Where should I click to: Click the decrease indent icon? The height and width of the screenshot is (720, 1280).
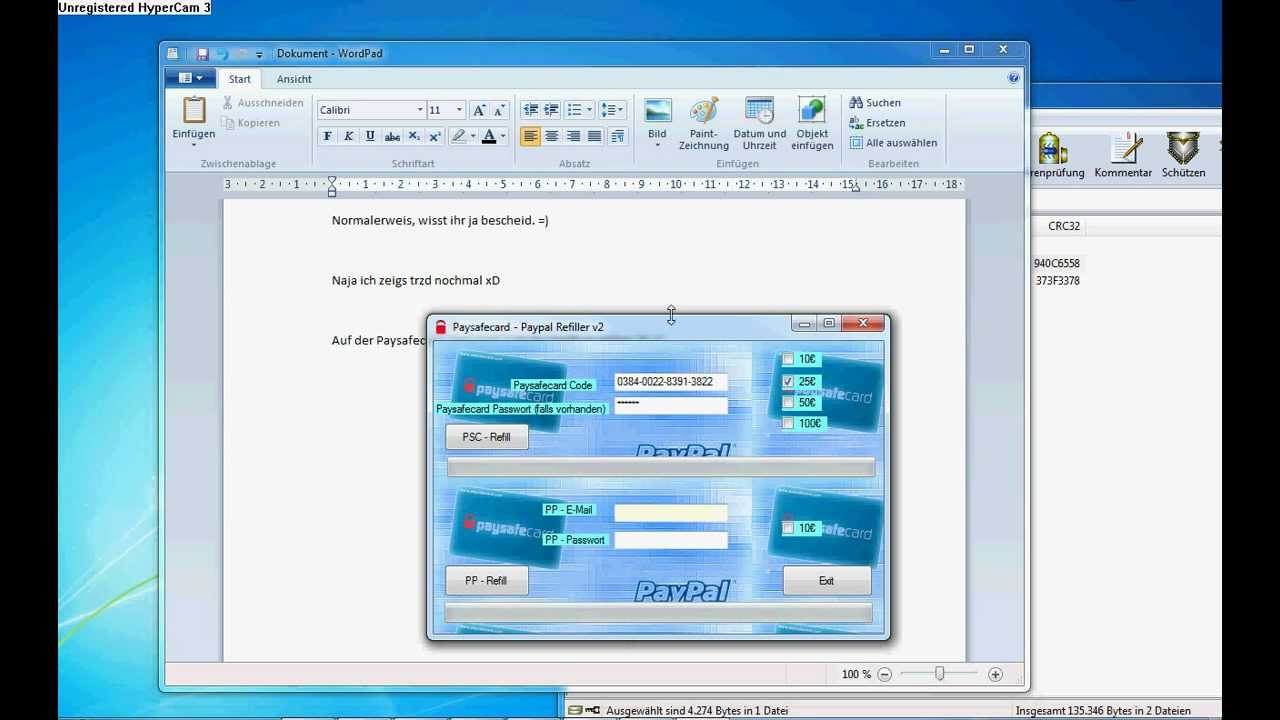(530, 110)
